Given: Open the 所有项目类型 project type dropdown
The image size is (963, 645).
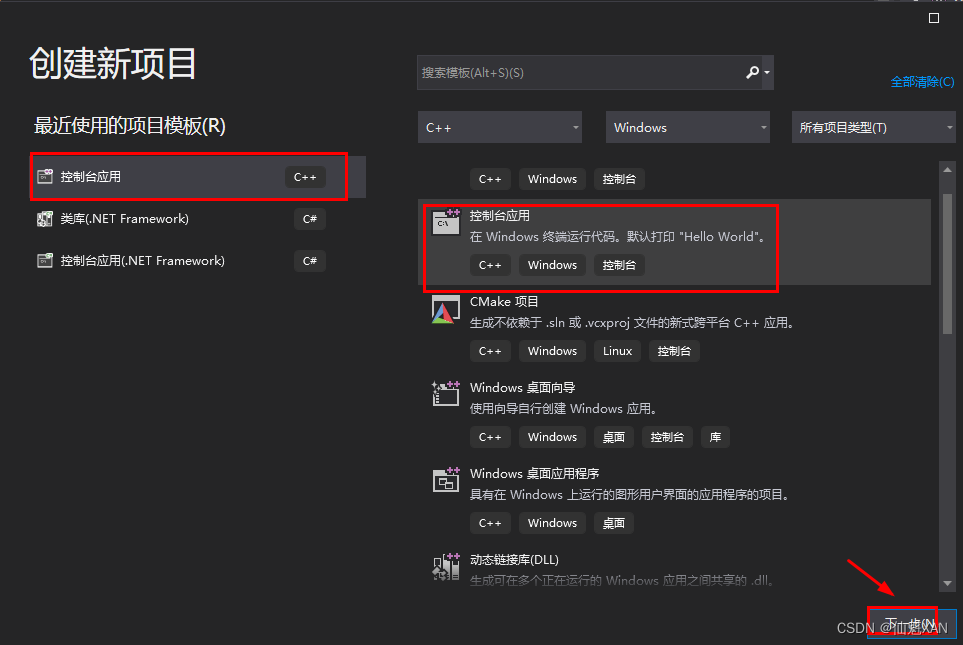Looking at the screenshot, I should click(874, 127).
